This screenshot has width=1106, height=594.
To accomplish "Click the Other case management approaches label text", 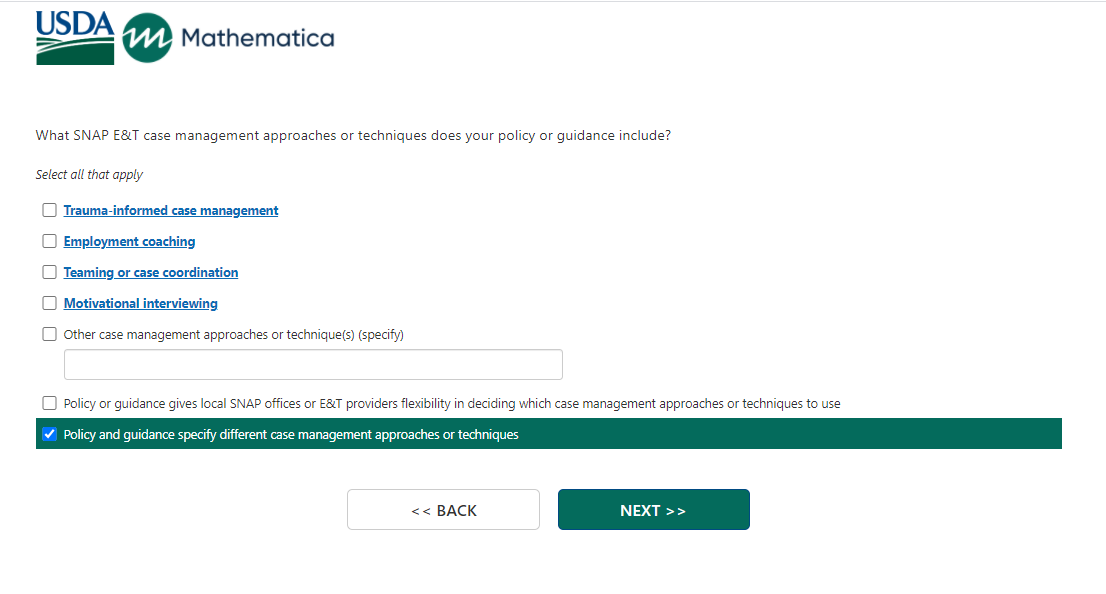I will 233,334.
